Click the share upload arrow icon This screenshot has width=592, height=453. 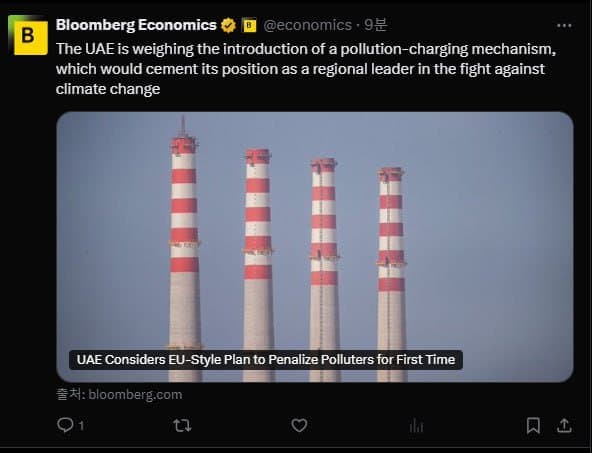pyautogui.click(x=564, y=425)
